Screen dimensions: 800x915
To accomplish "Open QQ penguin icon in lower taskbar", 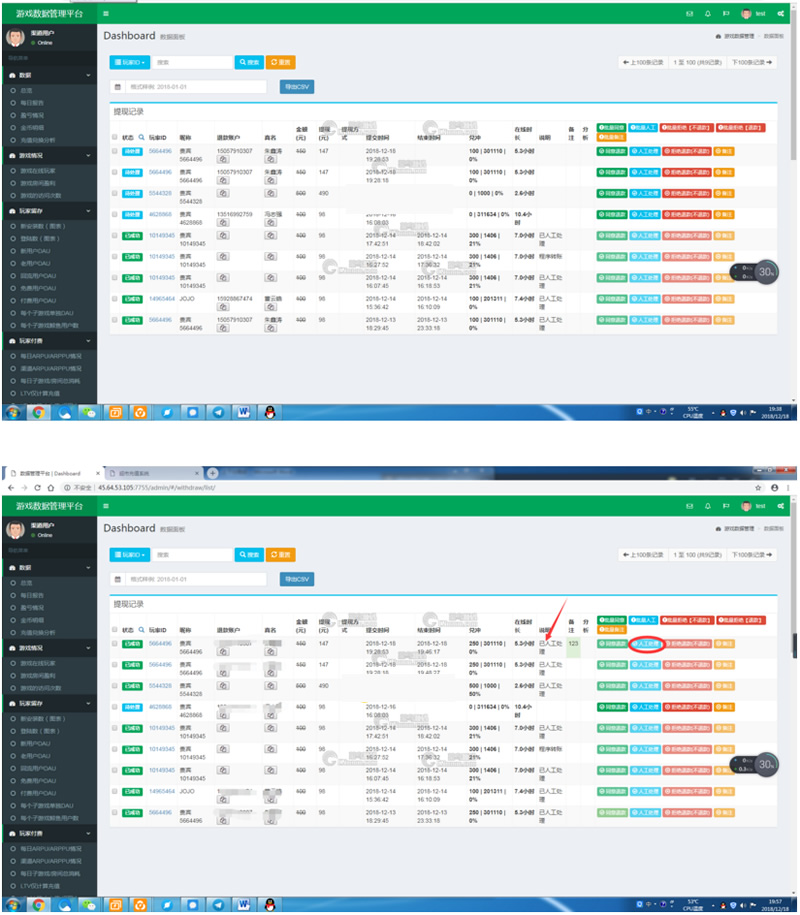I will (268, 905).
